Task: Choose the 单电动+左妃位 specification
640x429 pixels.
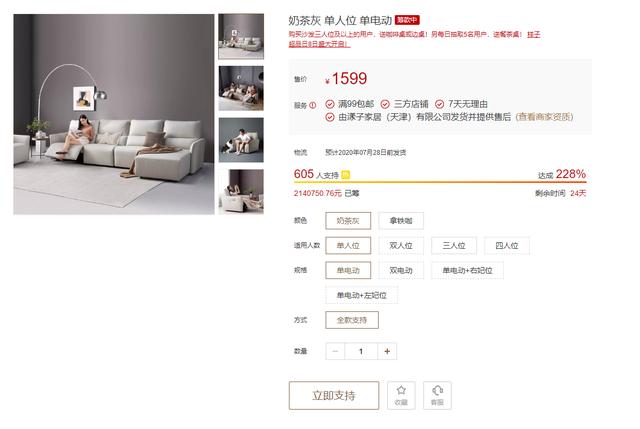Action: [362, 295]
